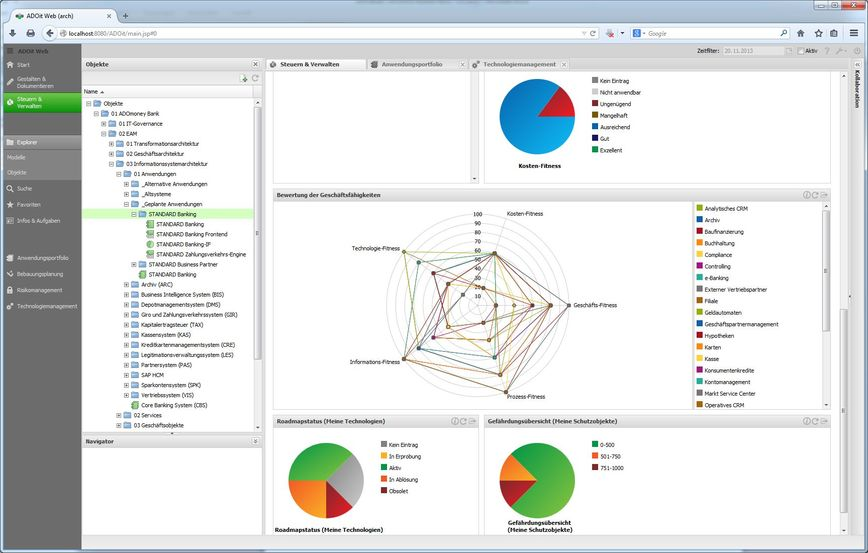Toggle e-Banking legend entry
This screenshot has width=868, height=553.
[x=712, y=278]
